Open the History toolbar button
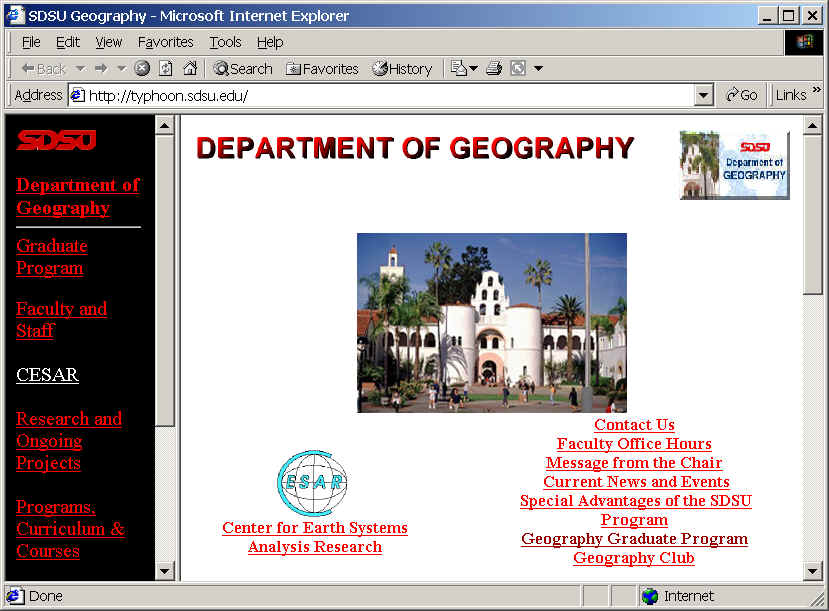The image size is (829, 611). (x=402, y=69)
